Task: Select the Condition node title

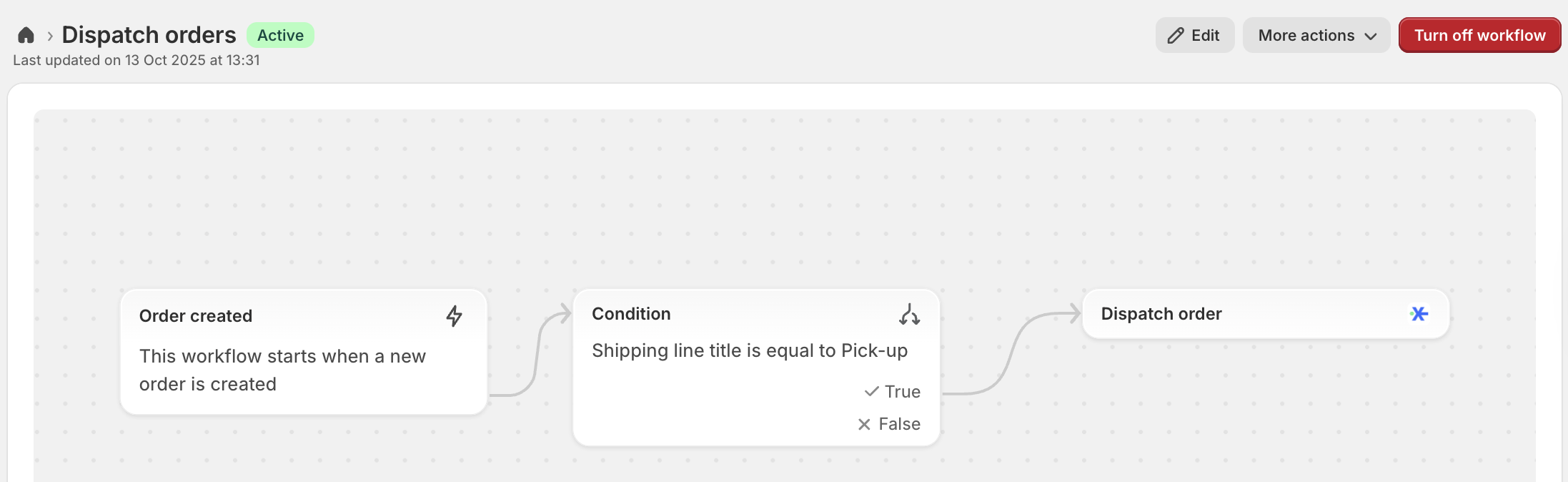Action: [631, 314]
